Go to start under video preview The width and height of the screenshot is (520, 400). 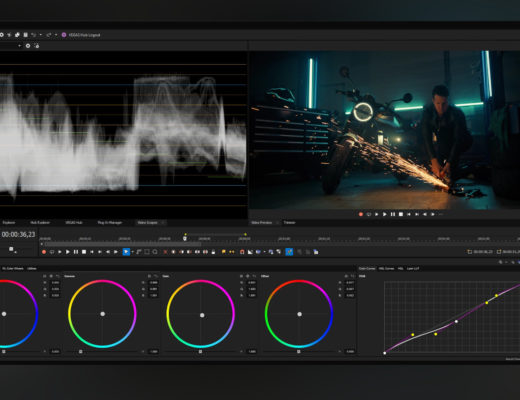click(409, 214)
